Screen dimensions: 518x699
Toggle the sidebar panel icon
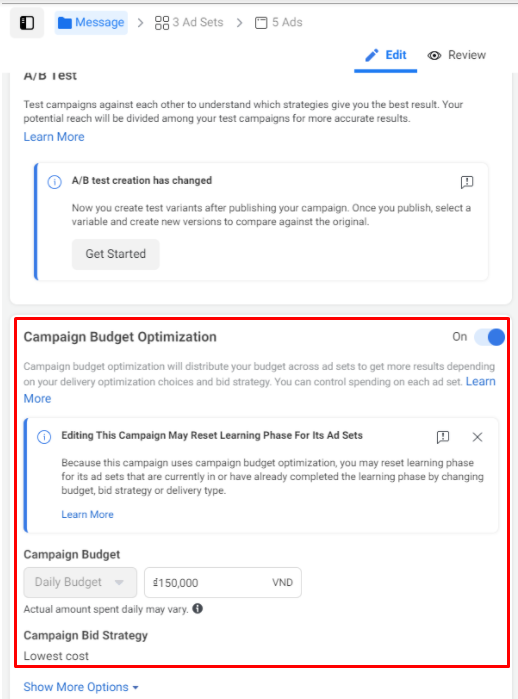tap(27, 23)
